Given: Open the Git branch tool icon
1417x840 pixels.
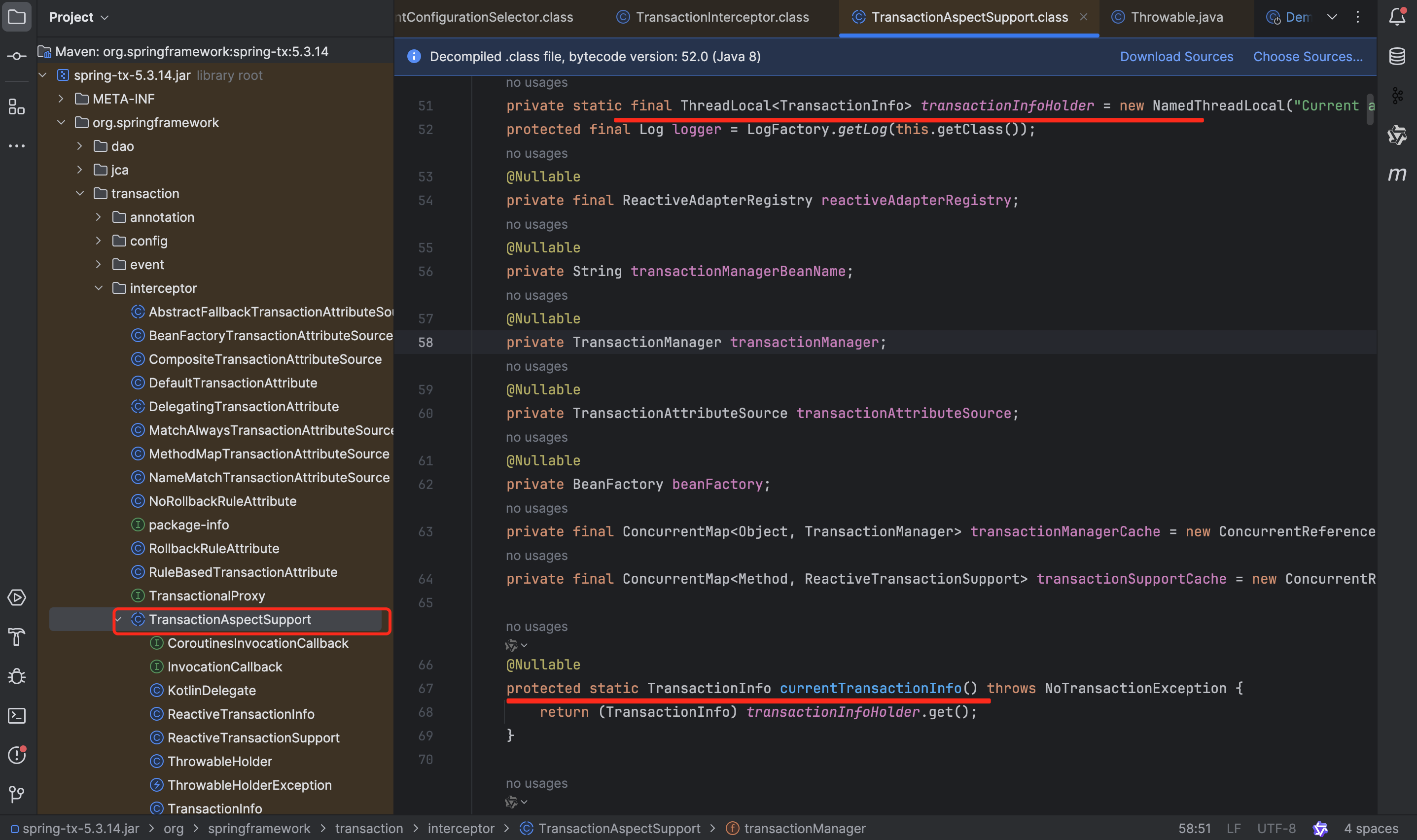Looking at the screenshot, I should 16,794.
